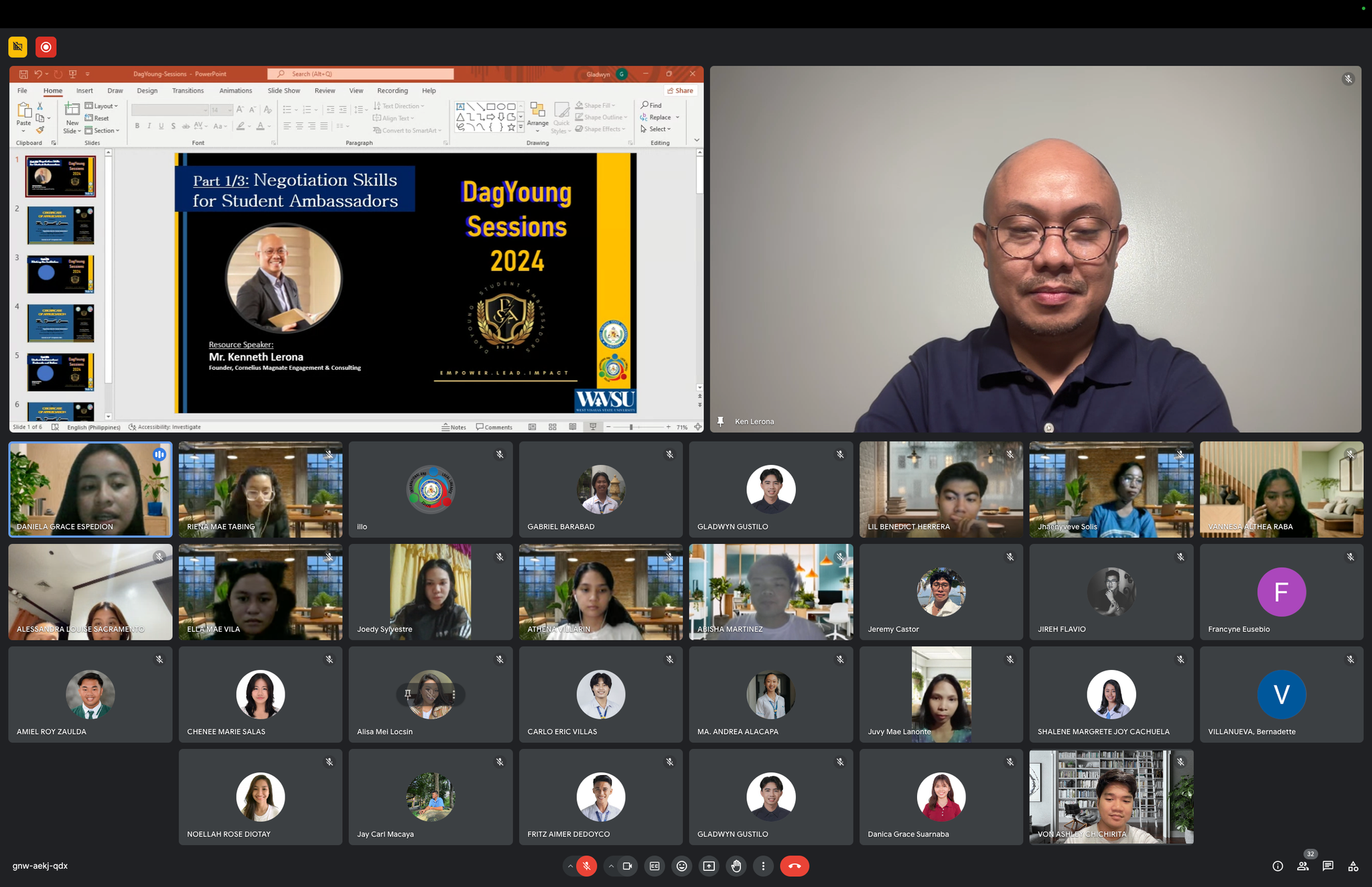The image size is (1372, 887).
Task: Expand video settings arrow beside camera
Action: (611, 866)
